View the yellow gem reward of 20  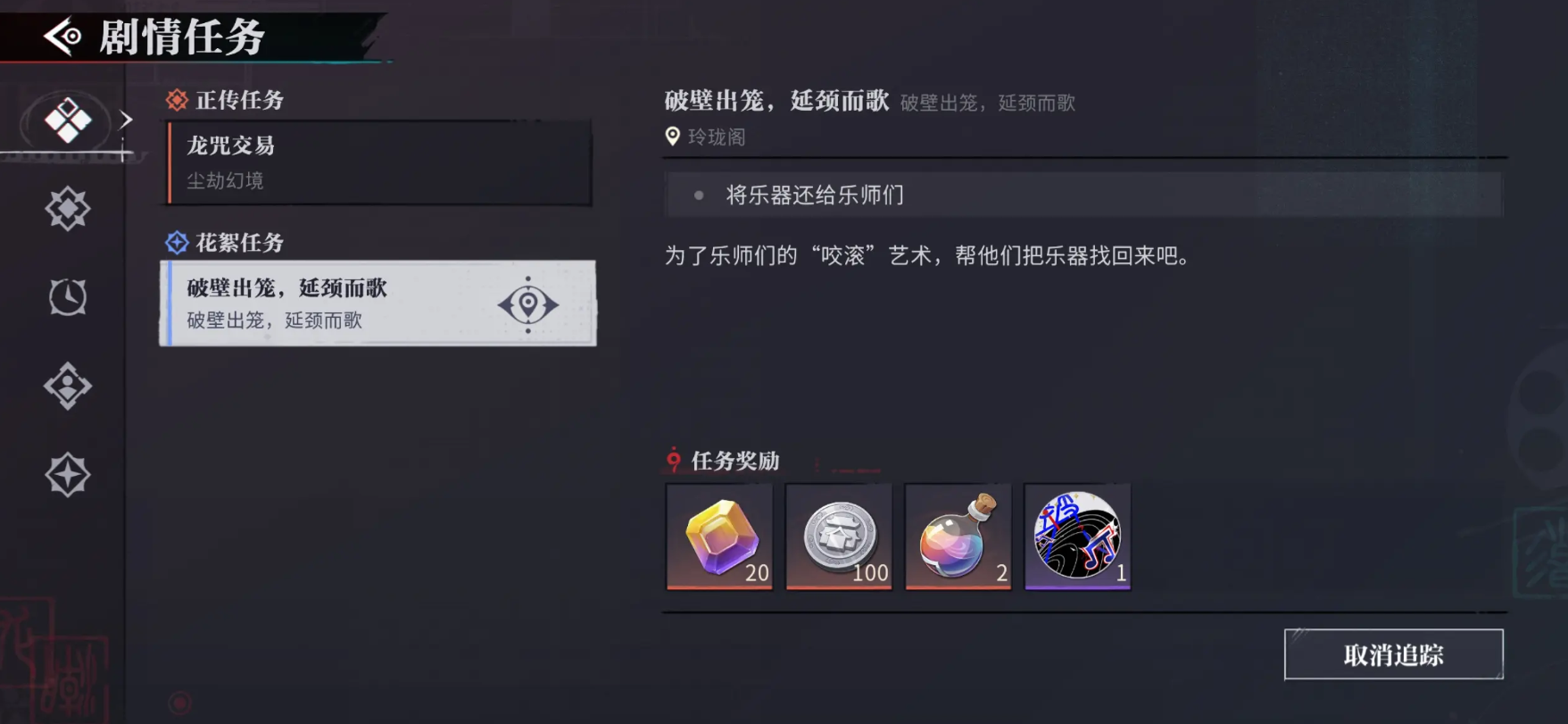[x=719, y=537]
